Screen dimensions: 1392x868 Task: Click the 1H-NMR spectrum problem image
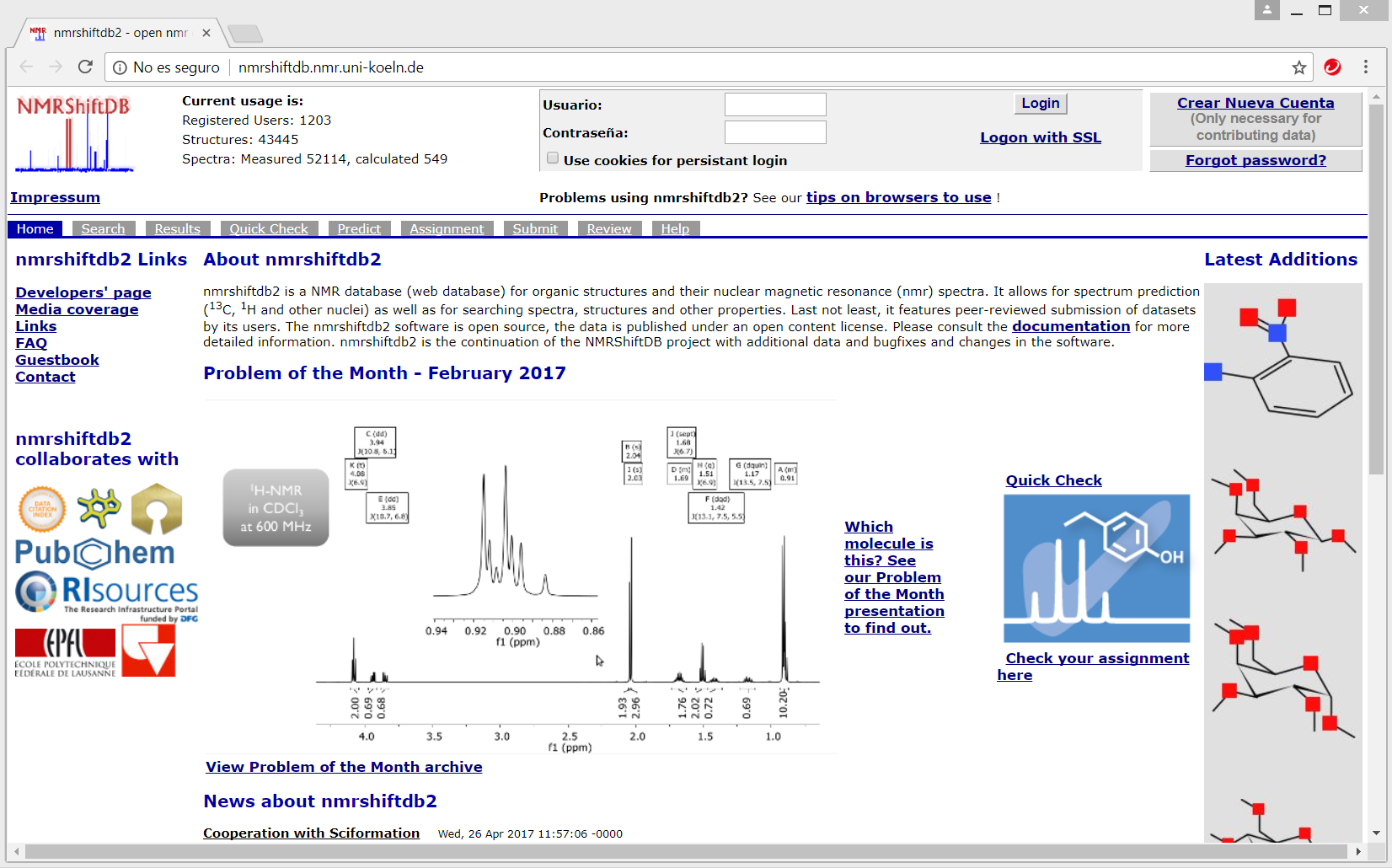tap(520, 577)
